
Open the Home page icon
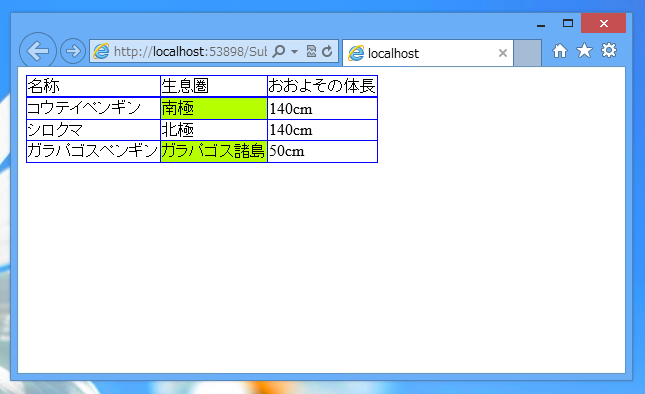click(x=559, y=51)
